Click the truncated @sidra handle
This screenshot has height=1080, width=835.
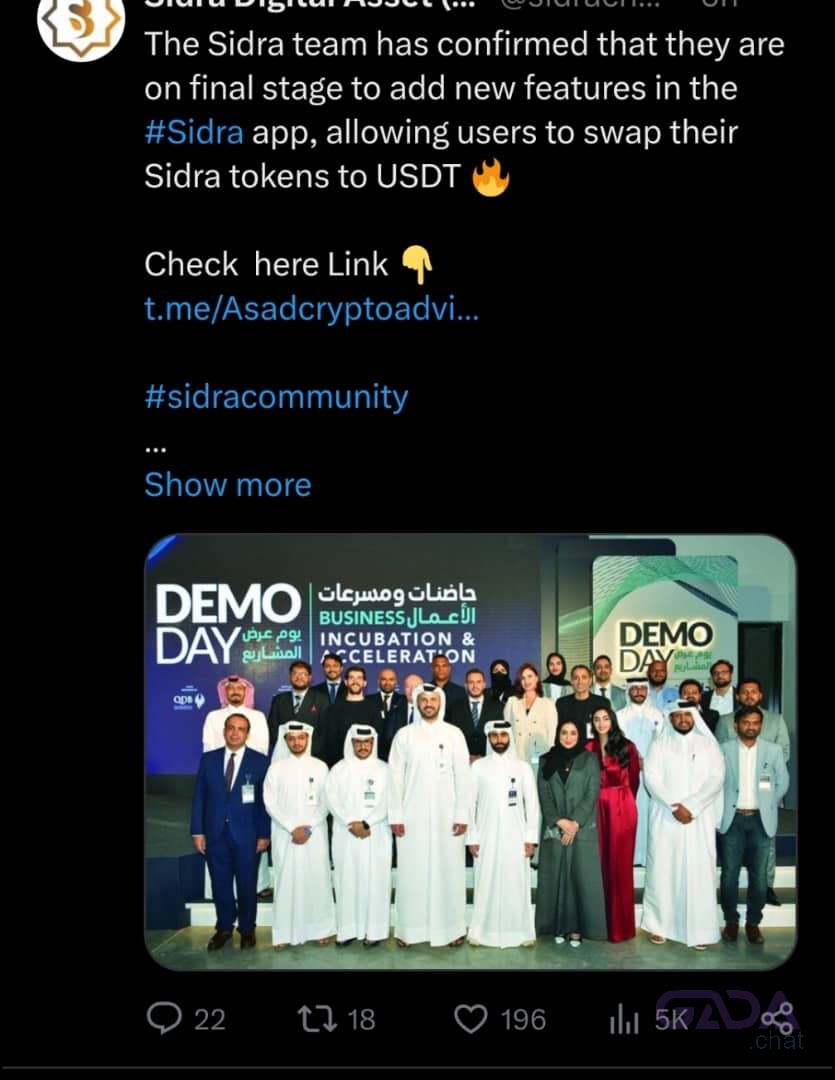click(x=580, y=4)
